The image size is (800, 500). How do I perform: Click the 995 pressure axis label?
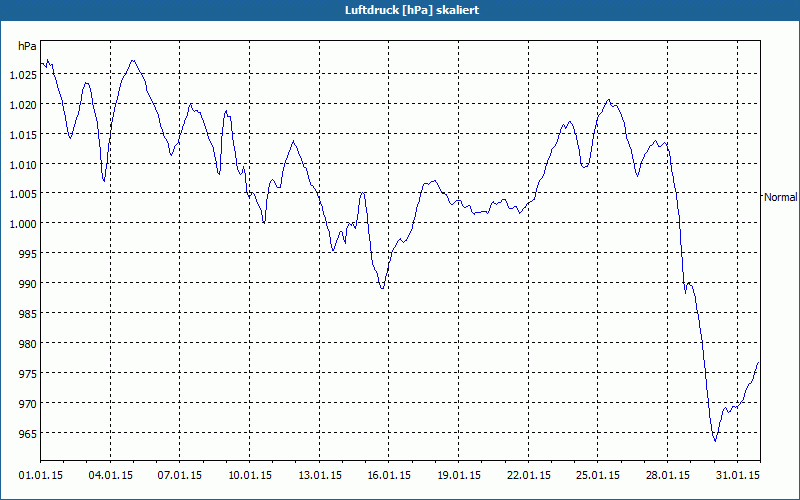(29, 254)
